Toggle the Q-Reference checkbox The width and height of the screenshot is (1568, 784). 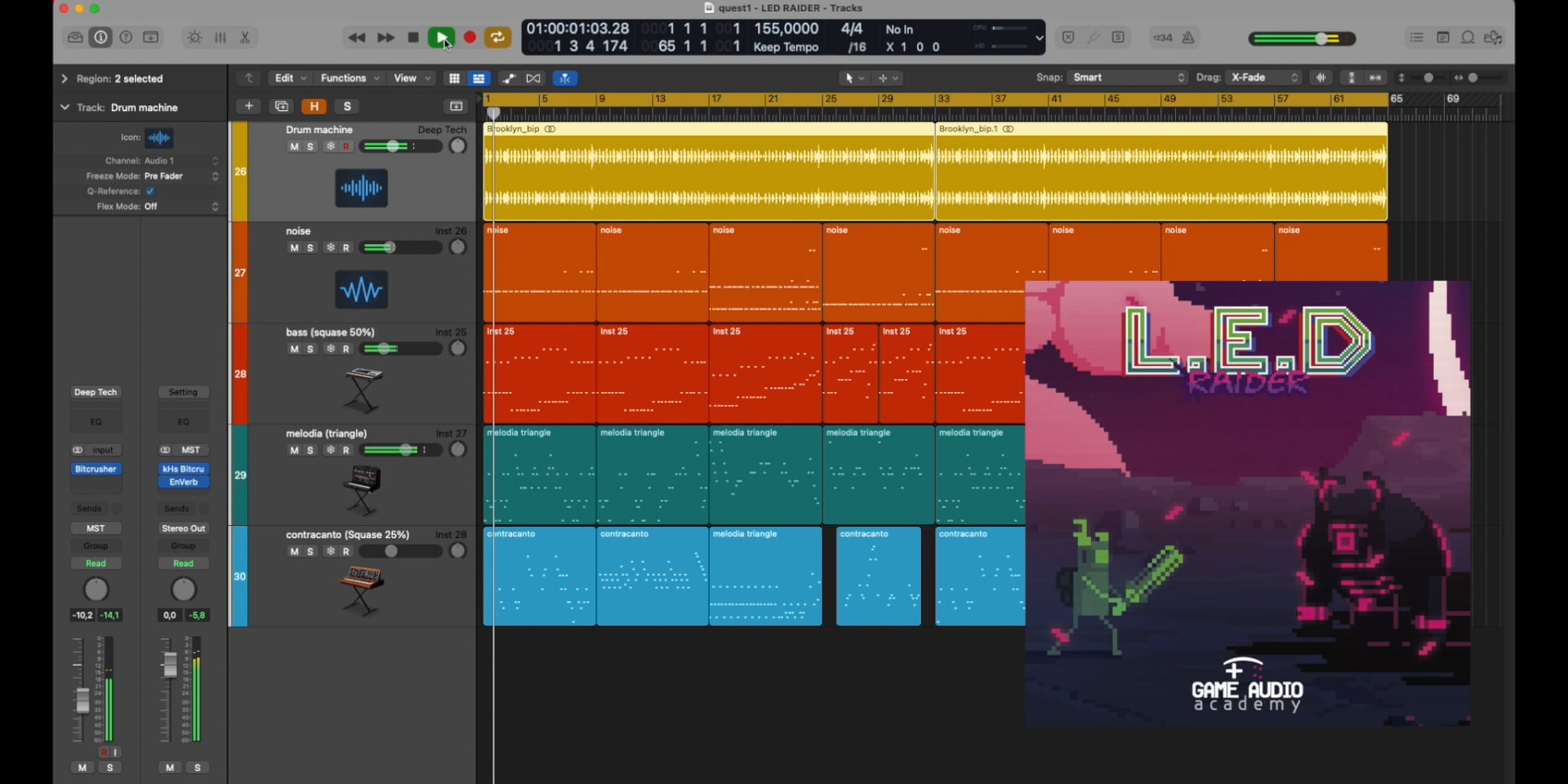click(150, 191)
